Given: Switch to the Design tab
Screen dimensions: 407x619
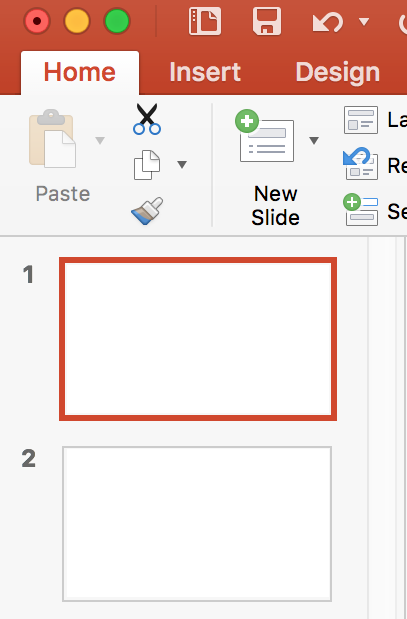Looking at the screenshot, I should [338, 72].
